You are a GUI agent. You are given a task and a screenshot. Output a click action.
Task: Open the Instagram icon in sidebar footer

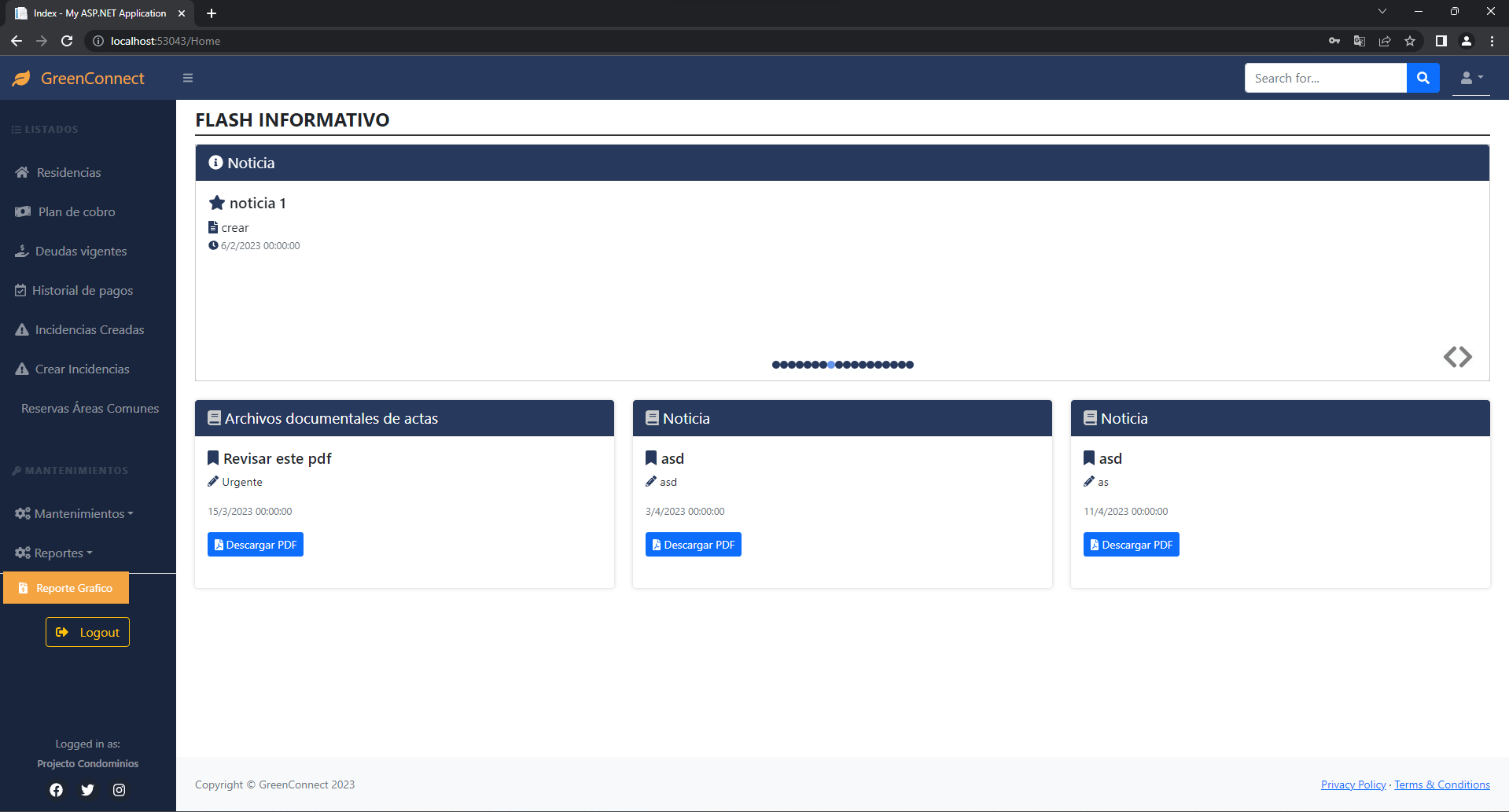119,790
